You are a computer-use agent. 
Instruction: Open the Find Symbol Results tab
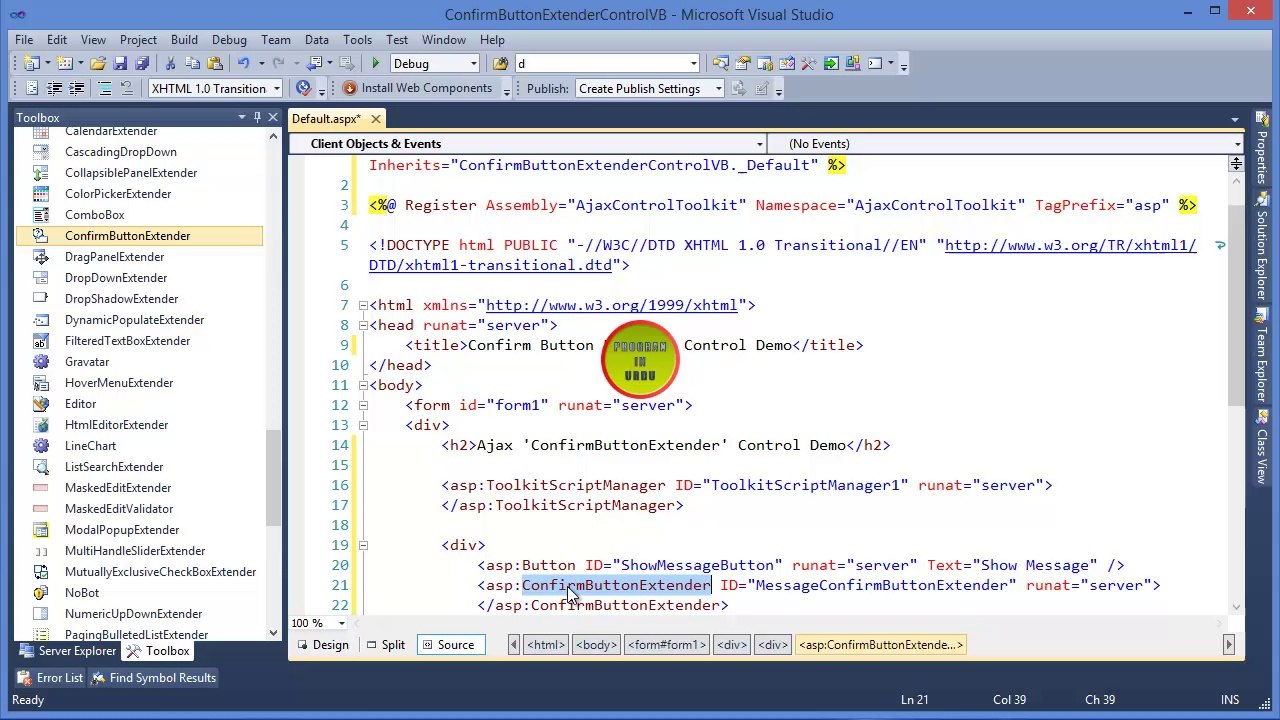pos(154,678)
